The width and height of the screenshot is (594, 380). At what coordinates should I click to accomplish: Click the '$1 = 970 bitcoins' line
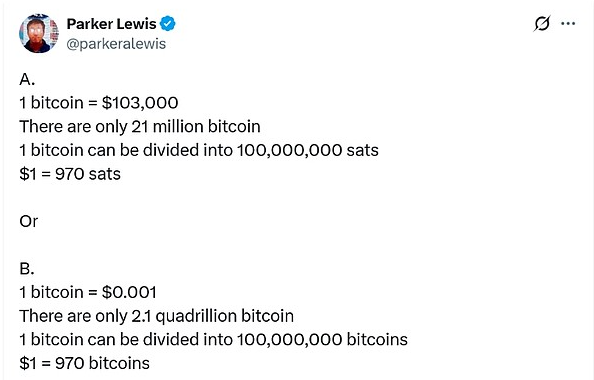[84, 363]
